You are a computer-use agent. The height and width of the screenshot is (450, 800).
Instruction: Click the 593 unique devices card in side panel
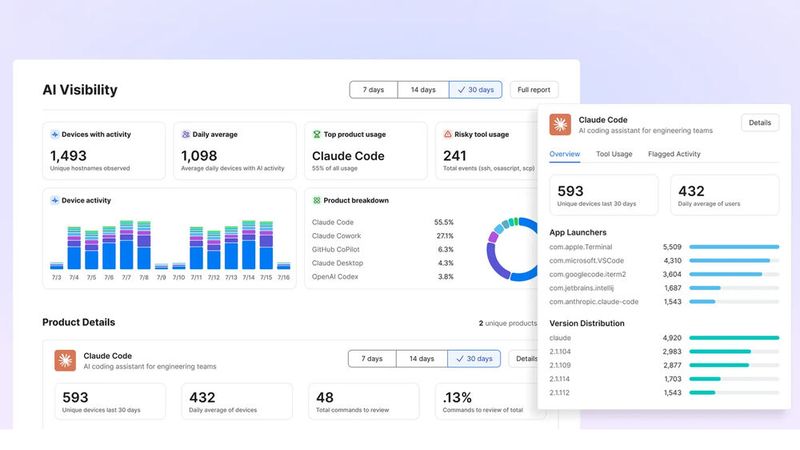click(604, 195)
